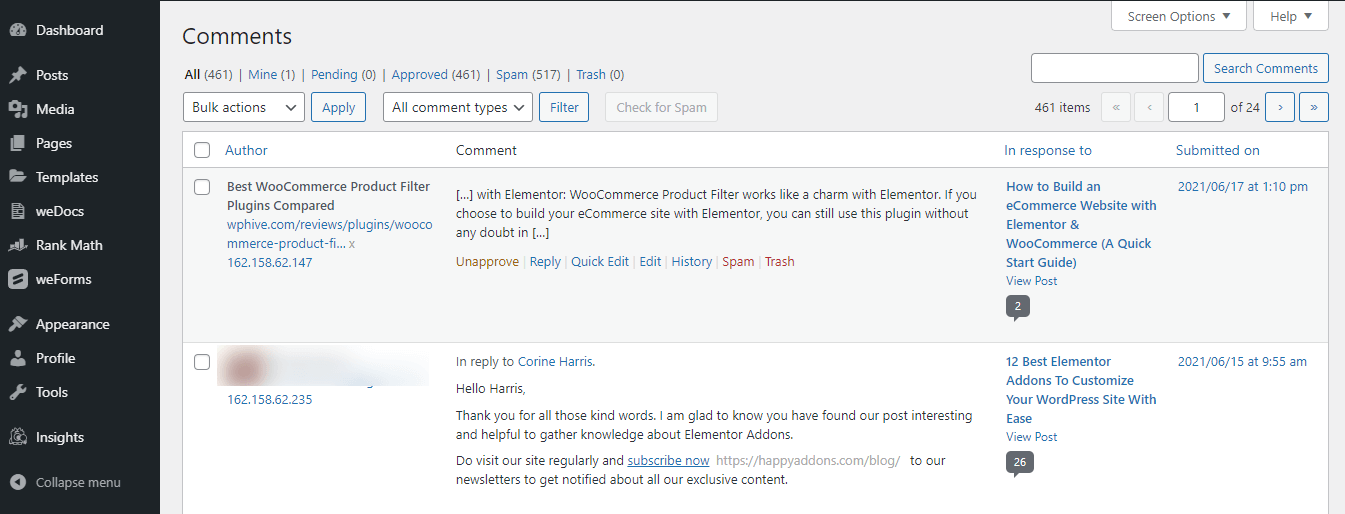This screenshot has width=1345, height=514.
Task: Click the Posts pushpin icon
Action: [x=17, y=75]
